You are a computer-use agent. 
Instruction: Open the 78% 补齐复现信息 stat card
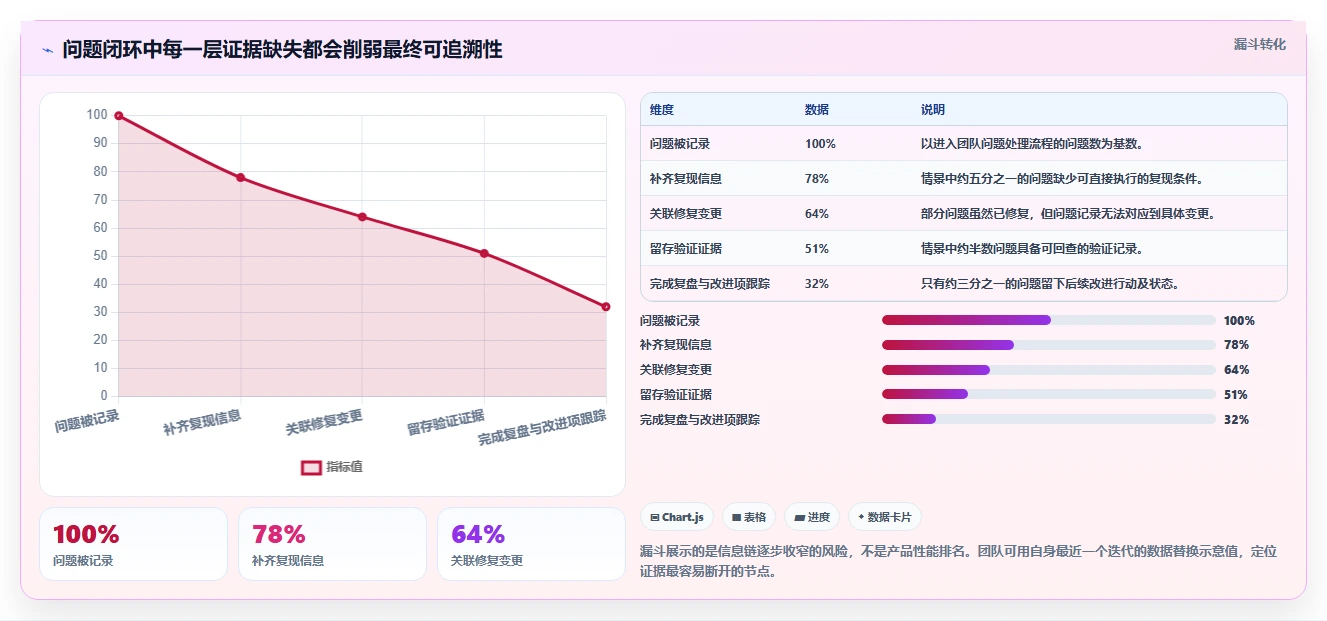[x=332, y=544]
